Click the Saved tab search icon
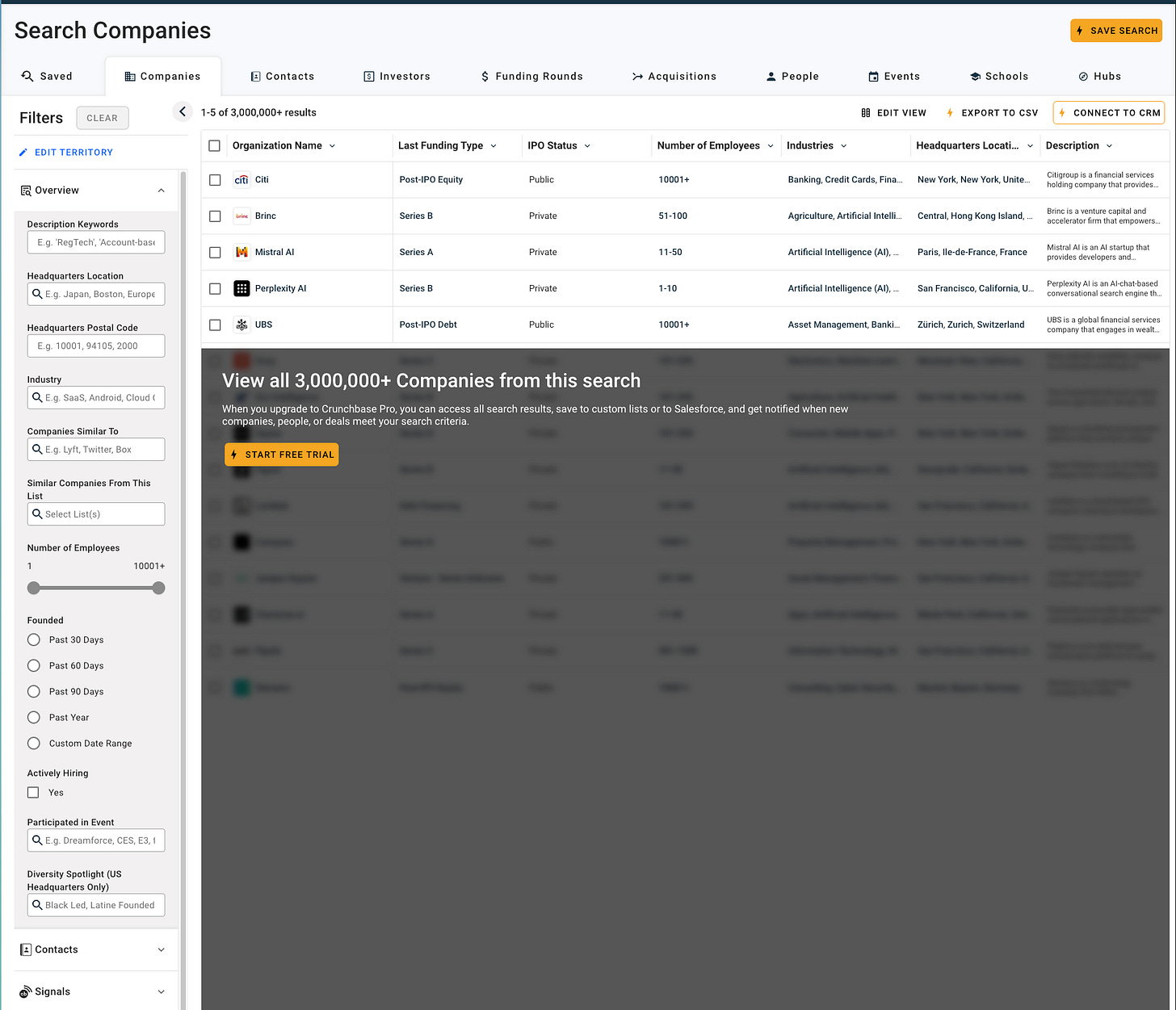The image size is (1176, 1010). tap(27, 76)
